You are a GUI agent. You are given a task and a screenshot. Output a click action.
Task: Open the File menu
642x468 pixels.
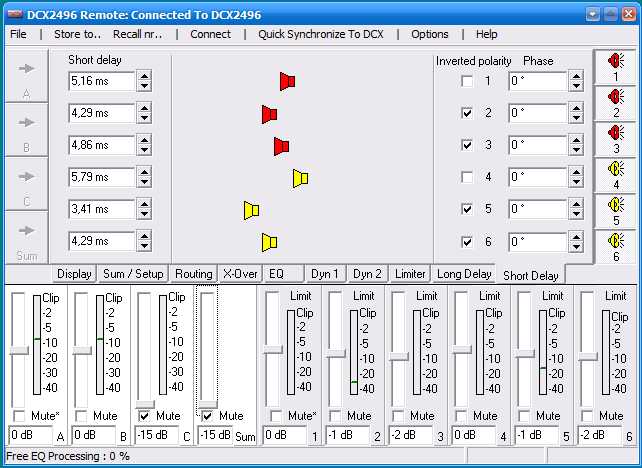pos(18,34)
